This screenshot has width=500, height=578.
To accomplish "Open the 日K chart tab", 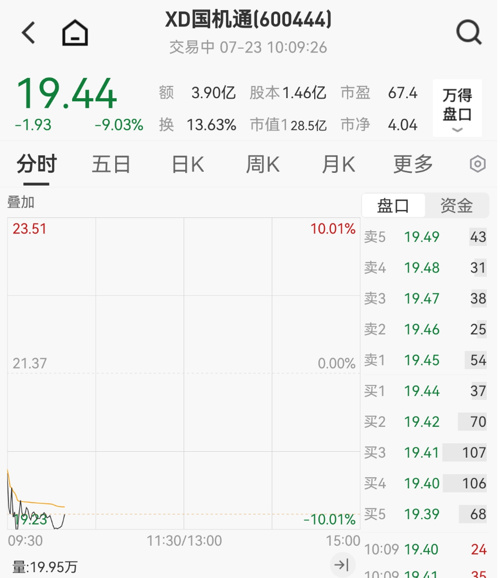I will point(188,164).
